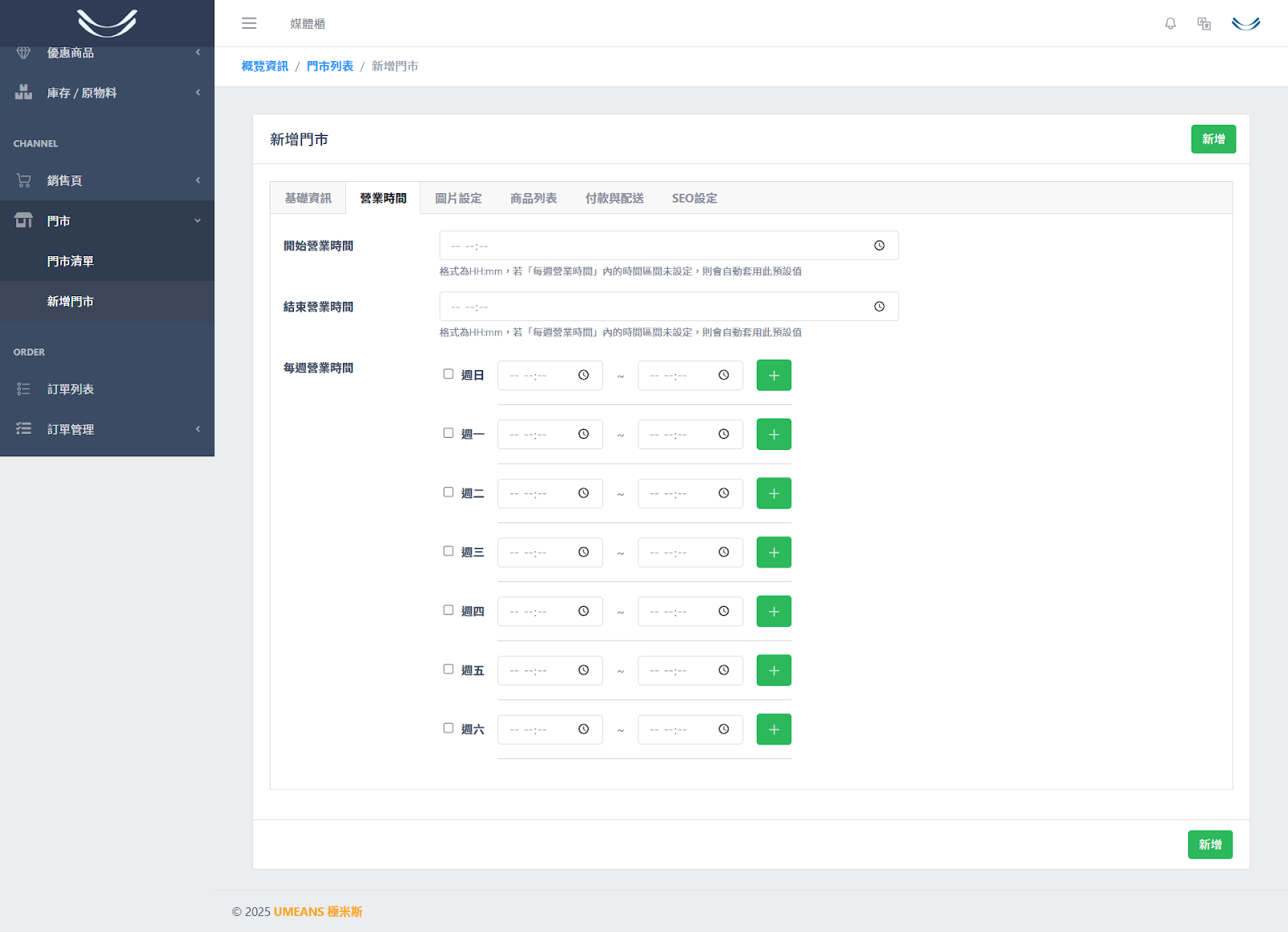Image resolution: width=1288 pixels, height=932 pixels.
Task: Open start time clock for 週四
Action: [x=584, y=611]
